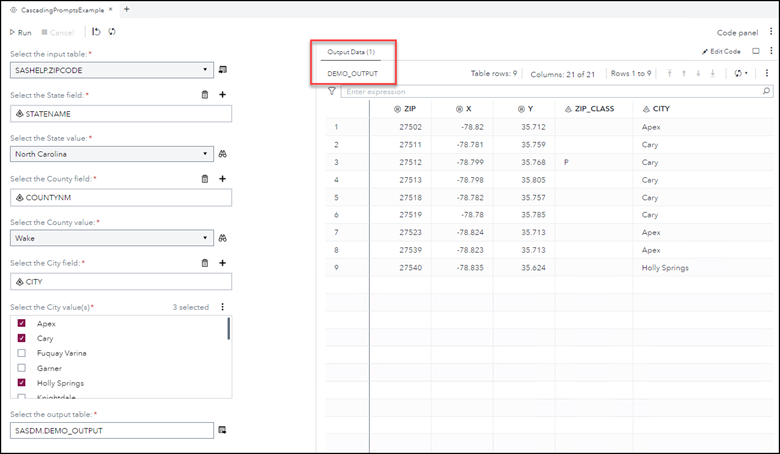Screen dimensions: 780x454
Task: Maximize the output pane with the rectangle icon
Action: (756, 51)
